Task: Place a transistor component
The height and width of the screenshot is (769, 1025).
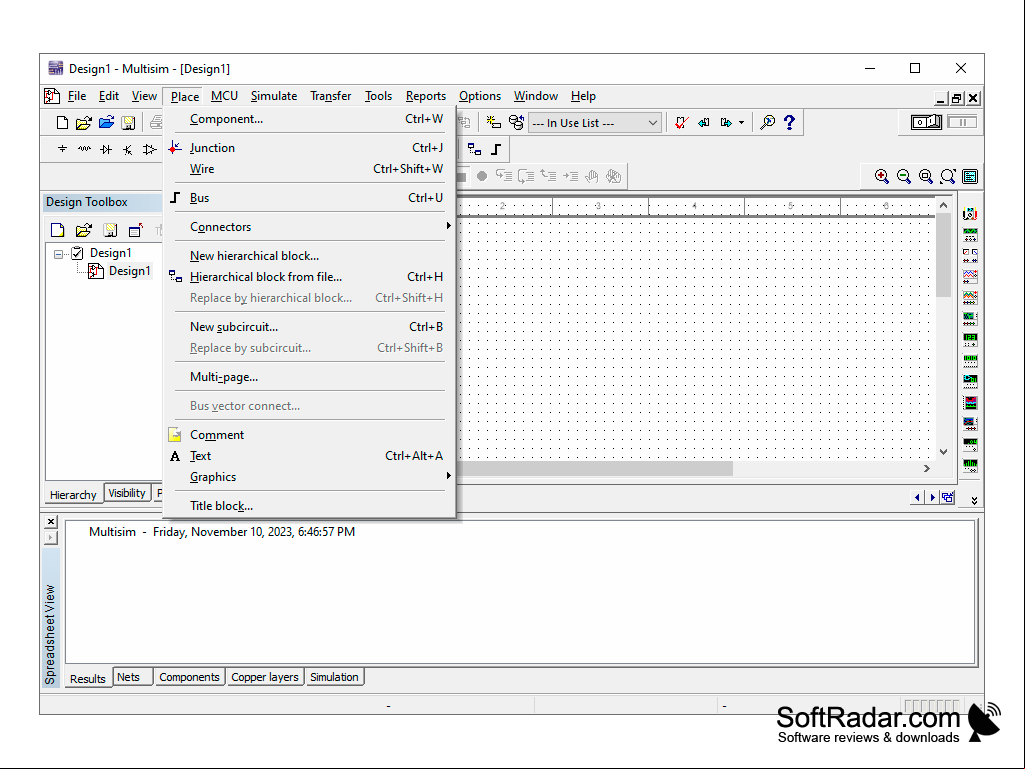Action: 127,149
